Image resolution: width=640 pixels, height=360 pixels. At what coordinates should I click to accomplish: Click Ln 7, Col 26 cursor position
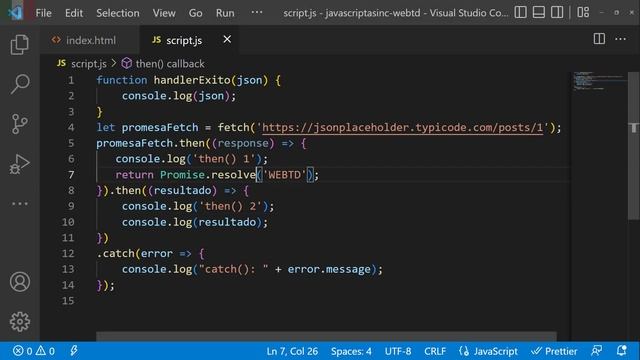coord(292,351)
